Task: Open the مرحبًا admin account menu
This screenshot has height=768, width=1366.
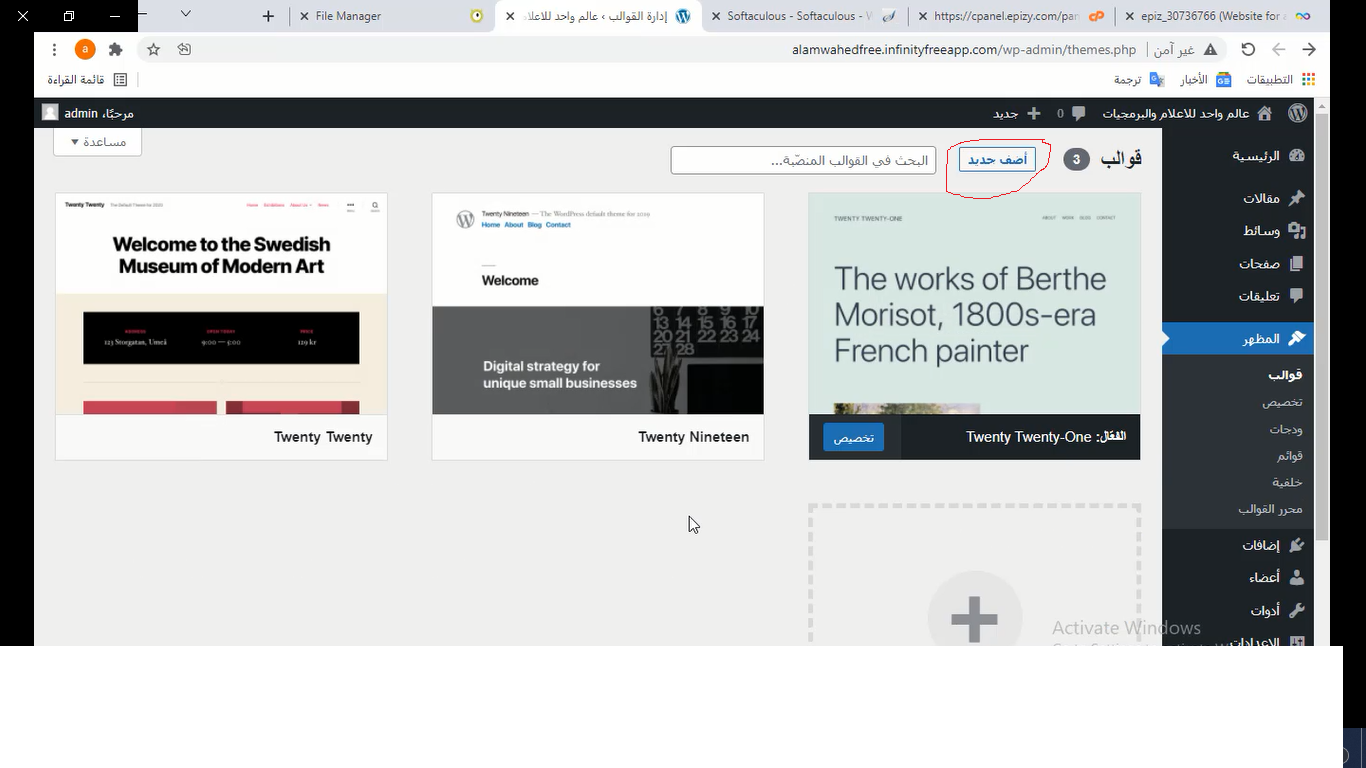Action: (x=88, y=113)
